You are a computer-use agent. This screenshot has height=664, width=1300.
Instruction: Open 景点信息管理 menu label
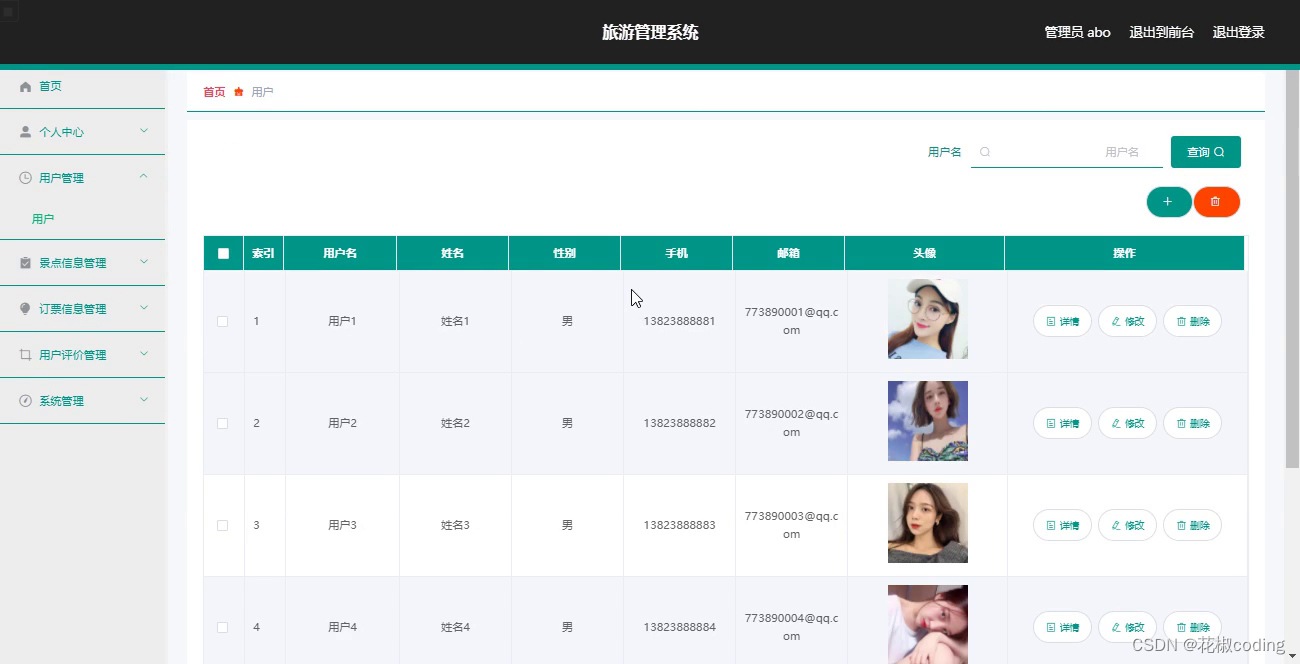click(72, 263)
